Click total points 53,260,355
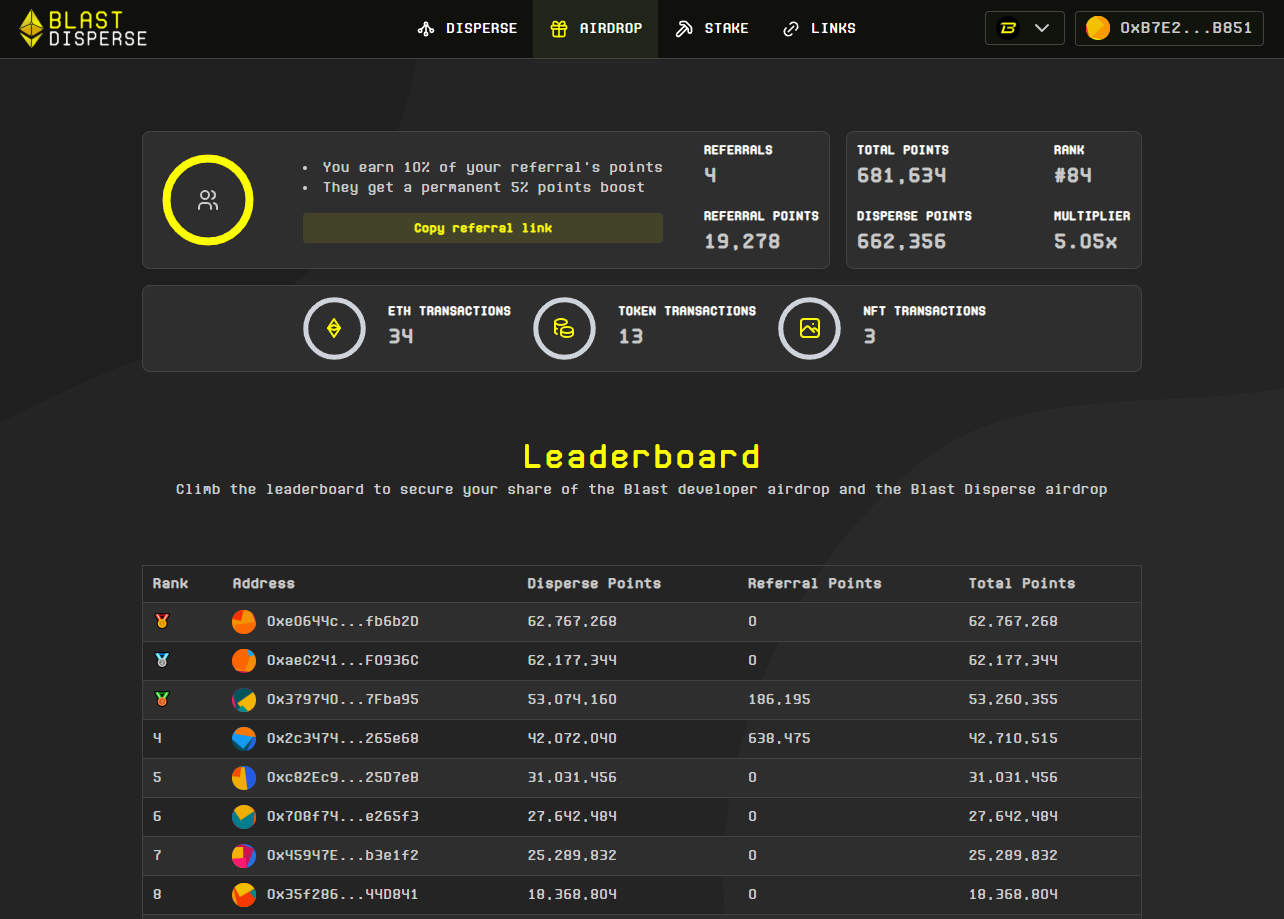The image size is (1284, 919). tap(1013, 700)
